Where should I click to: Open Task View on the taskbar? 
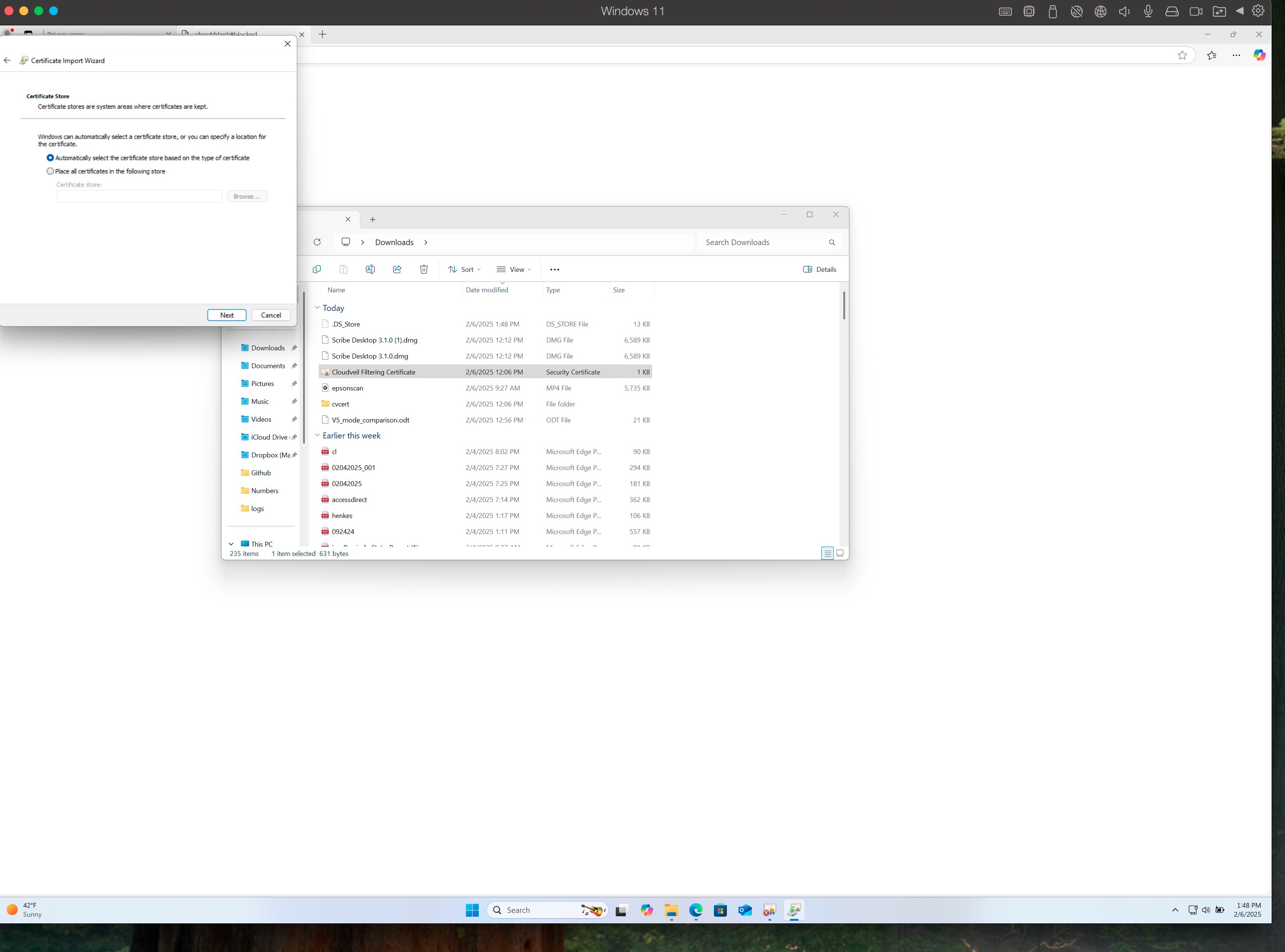tap(621, 910)
